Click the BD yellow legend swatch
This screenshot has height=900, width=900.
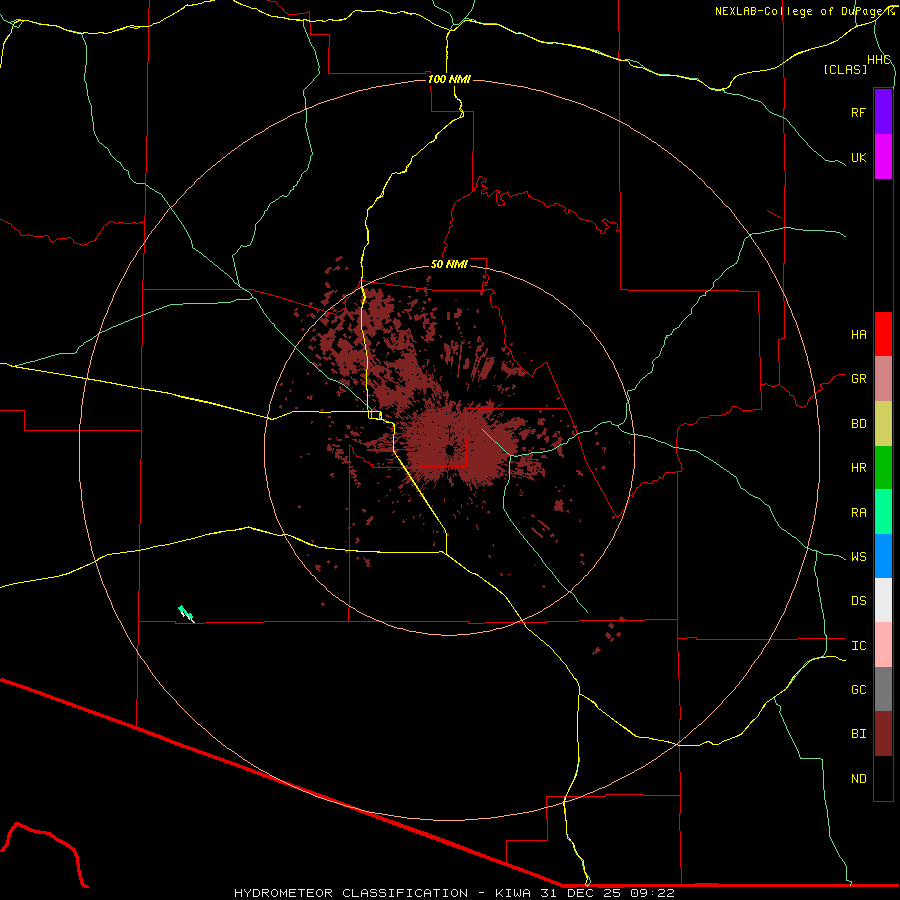(883, 424)
